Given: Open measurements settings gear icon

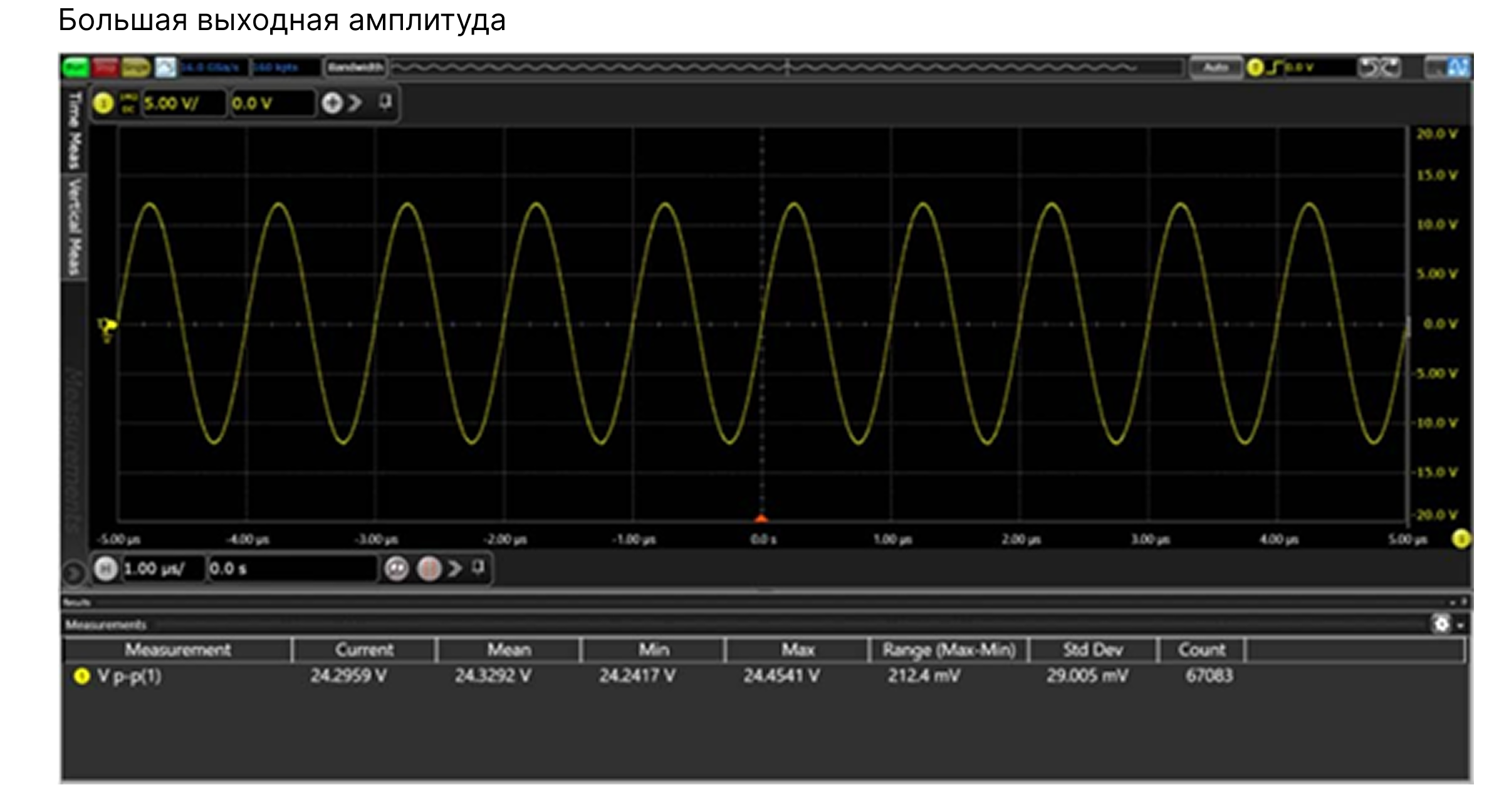Looking at the screenshot, I should (x=1441, y=624).
